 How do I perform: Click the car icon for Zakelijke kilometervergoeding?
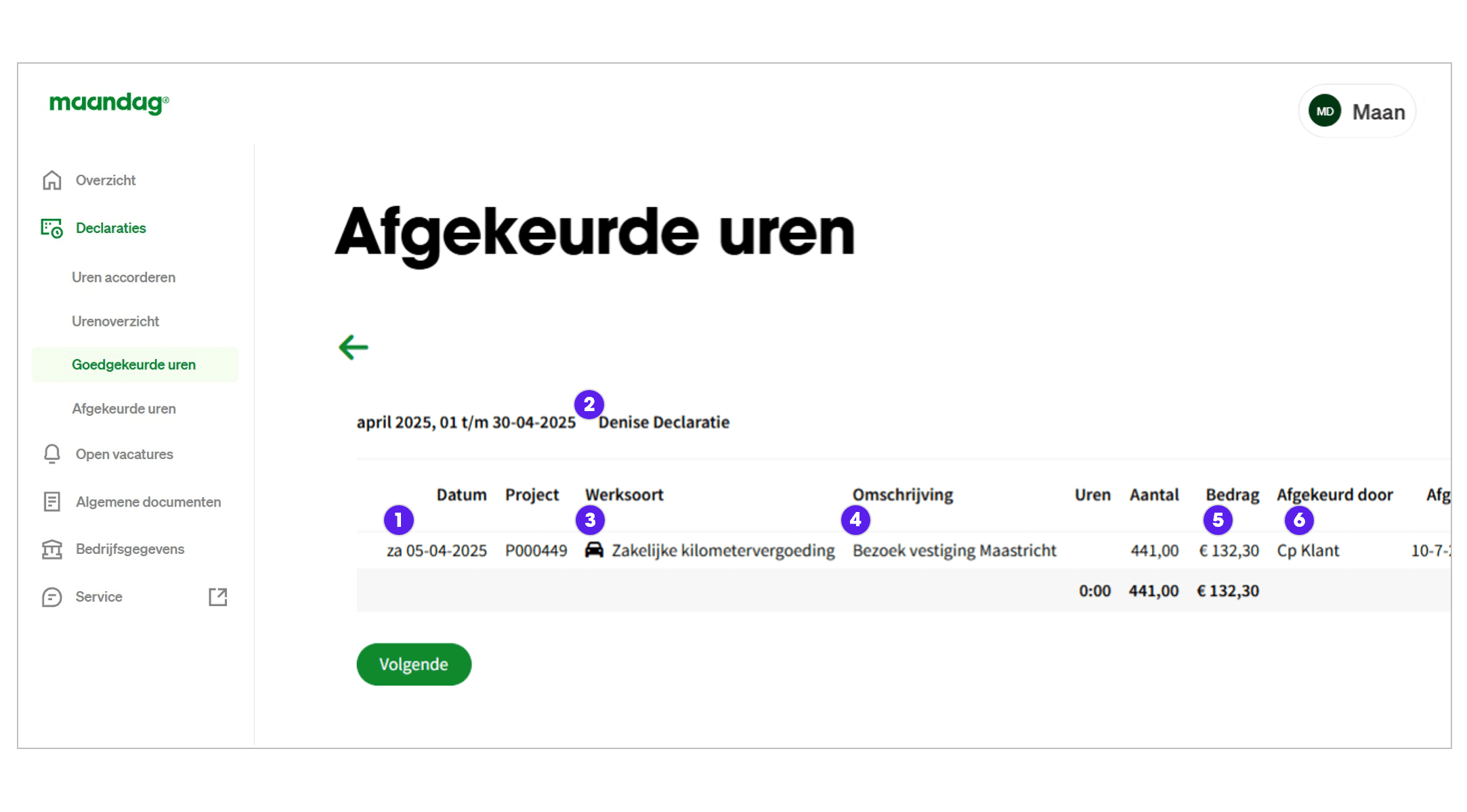point(594,550)
